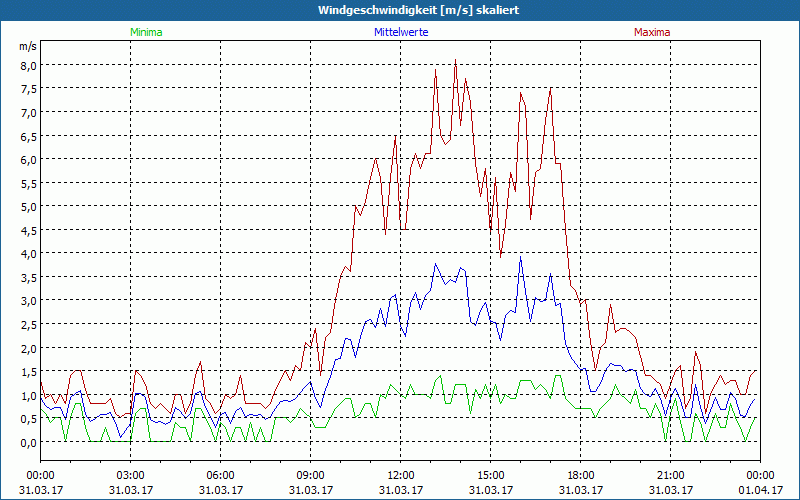Viewport: 800px width, 500px height.
Task: Click the Minima legend label
Action: tap(146, 32)
